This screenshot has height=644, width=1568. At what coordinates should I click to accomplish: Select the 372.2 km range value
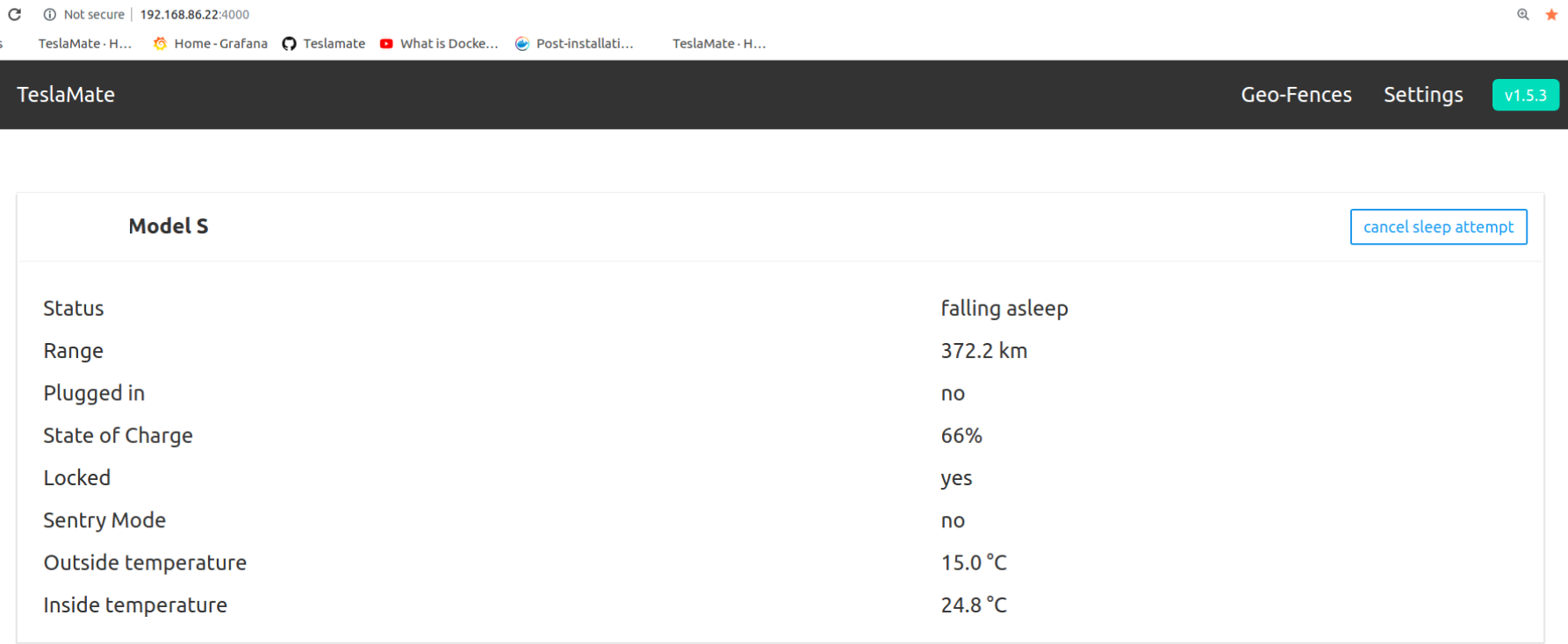point(984,350)
